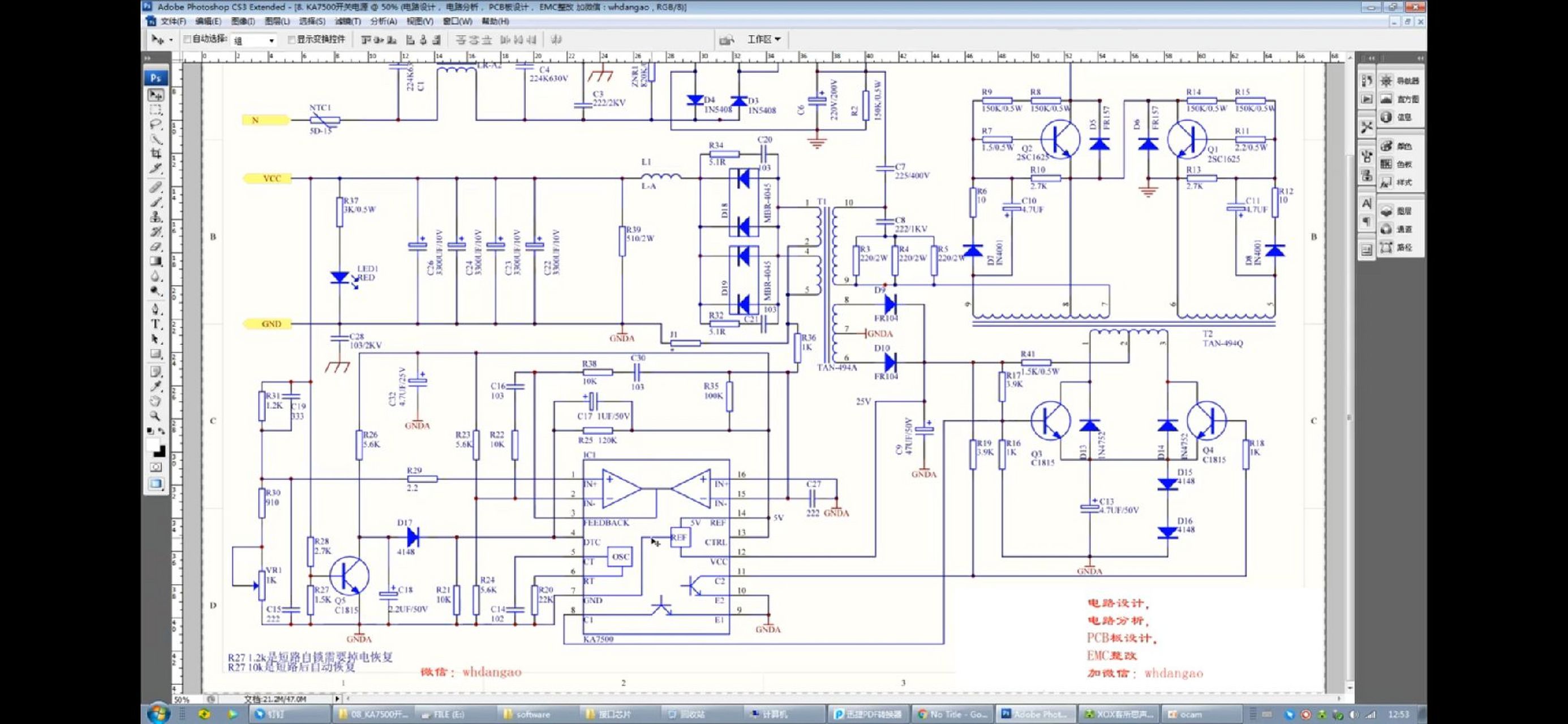The image size is (1568, 724).
Task: Click the align left edges button
Action: click(410, 40)
